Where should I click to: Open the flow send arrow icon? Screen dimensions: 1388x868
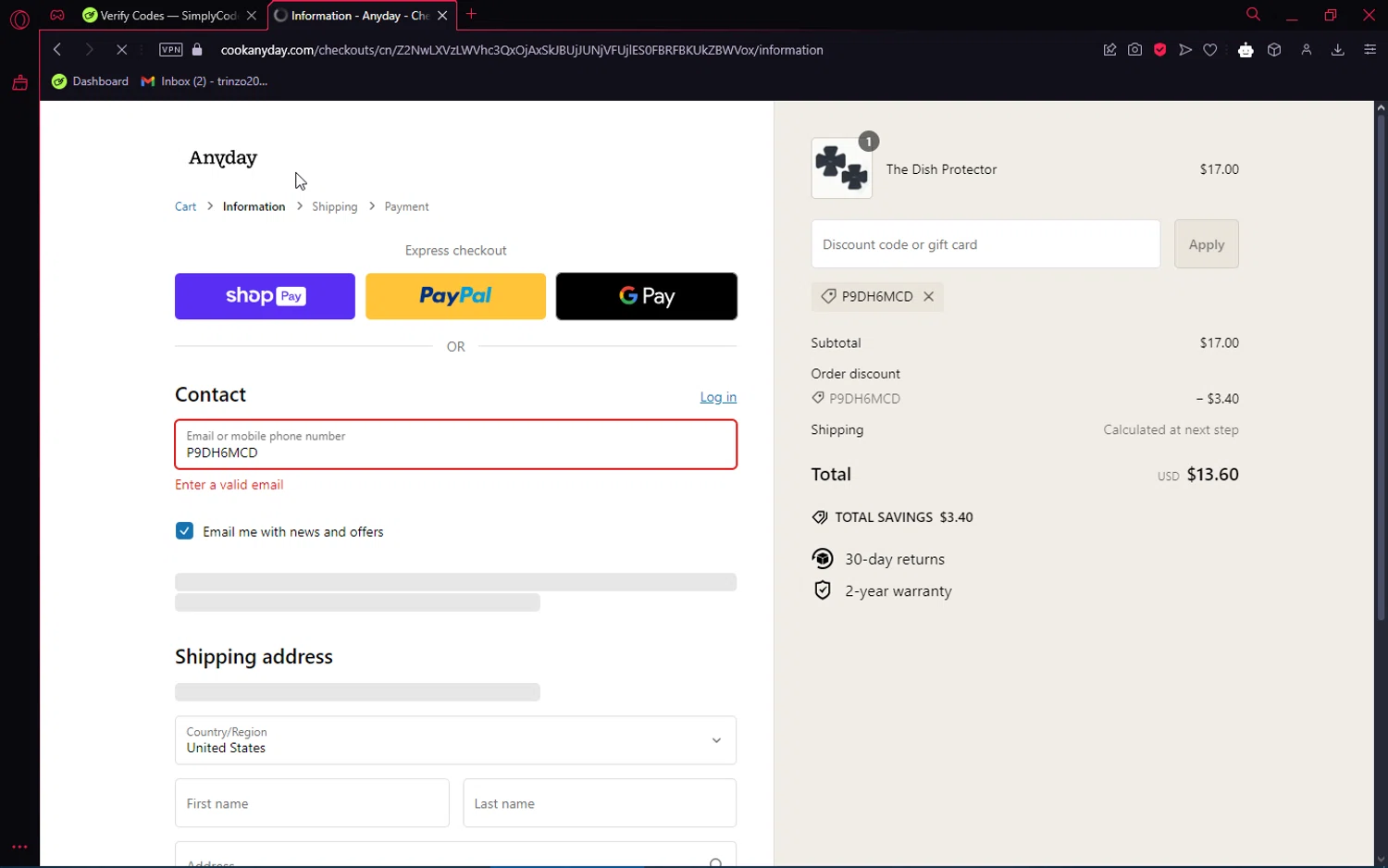[x=1185, y=50]
